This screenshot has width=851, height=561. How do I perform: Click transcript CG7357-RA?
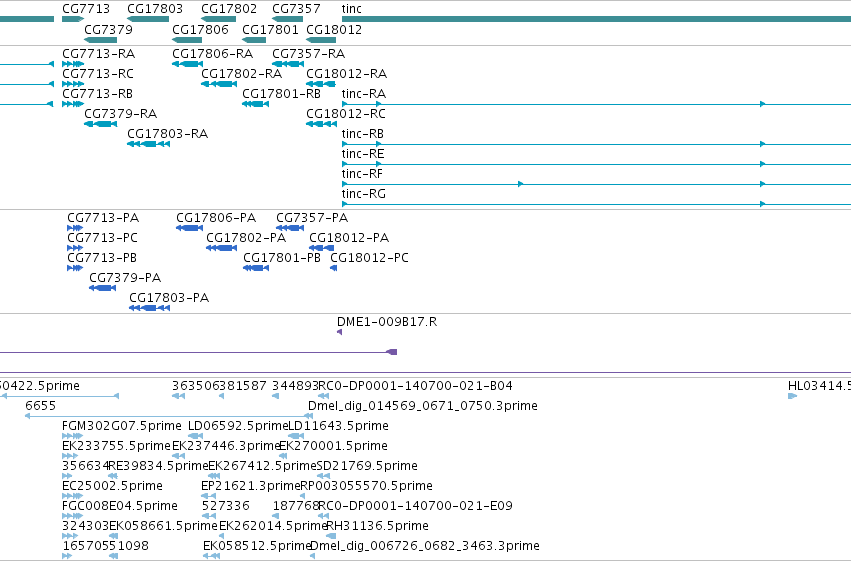click(x=288, y=64)
